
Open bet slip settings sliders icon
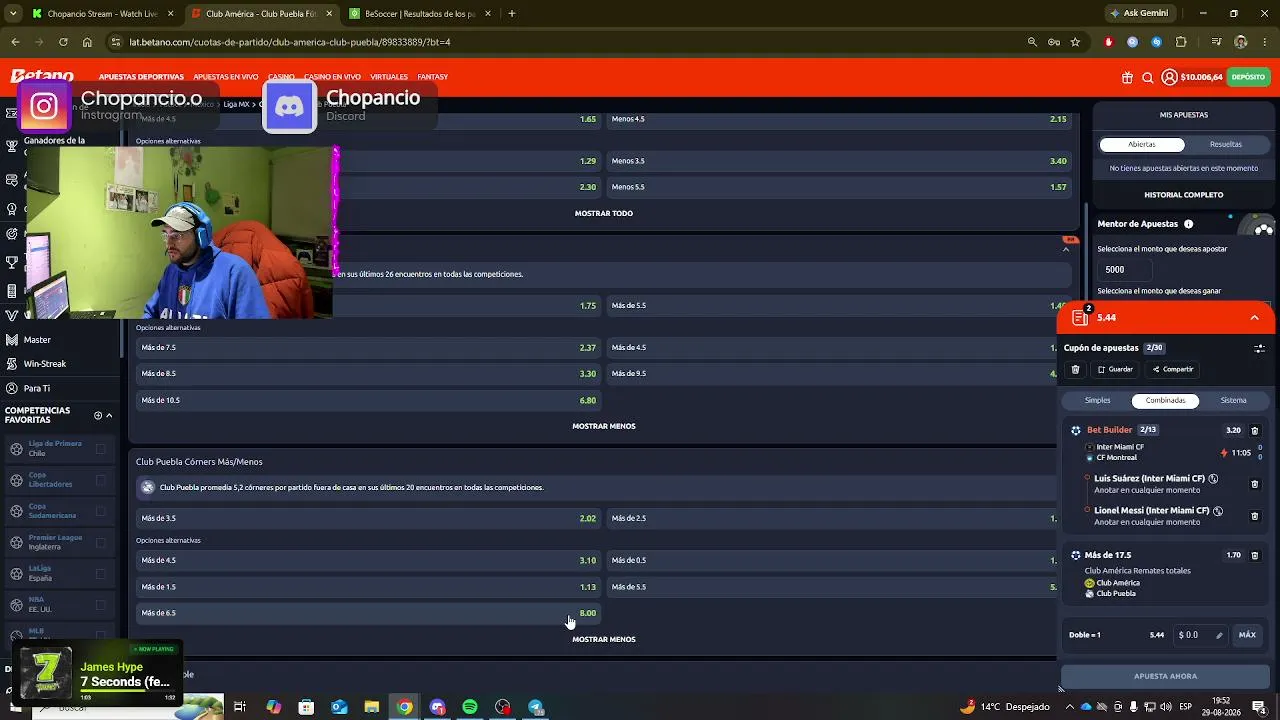(1259, 348)
